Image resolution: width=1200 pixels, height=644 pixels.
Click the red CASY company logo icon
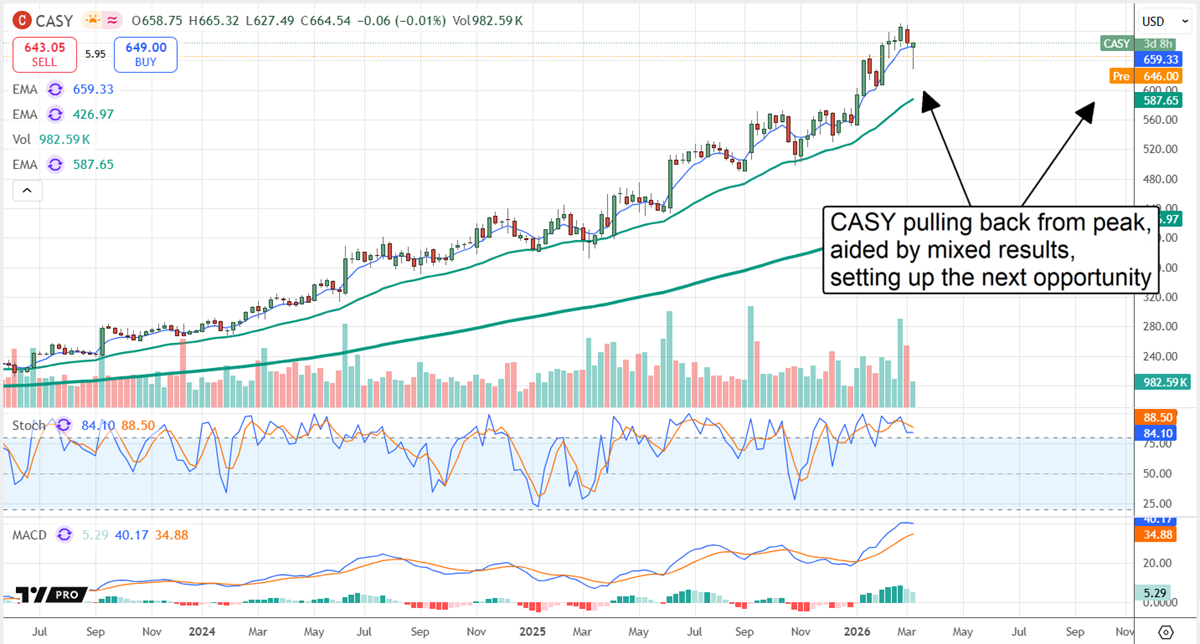(21, 19)
